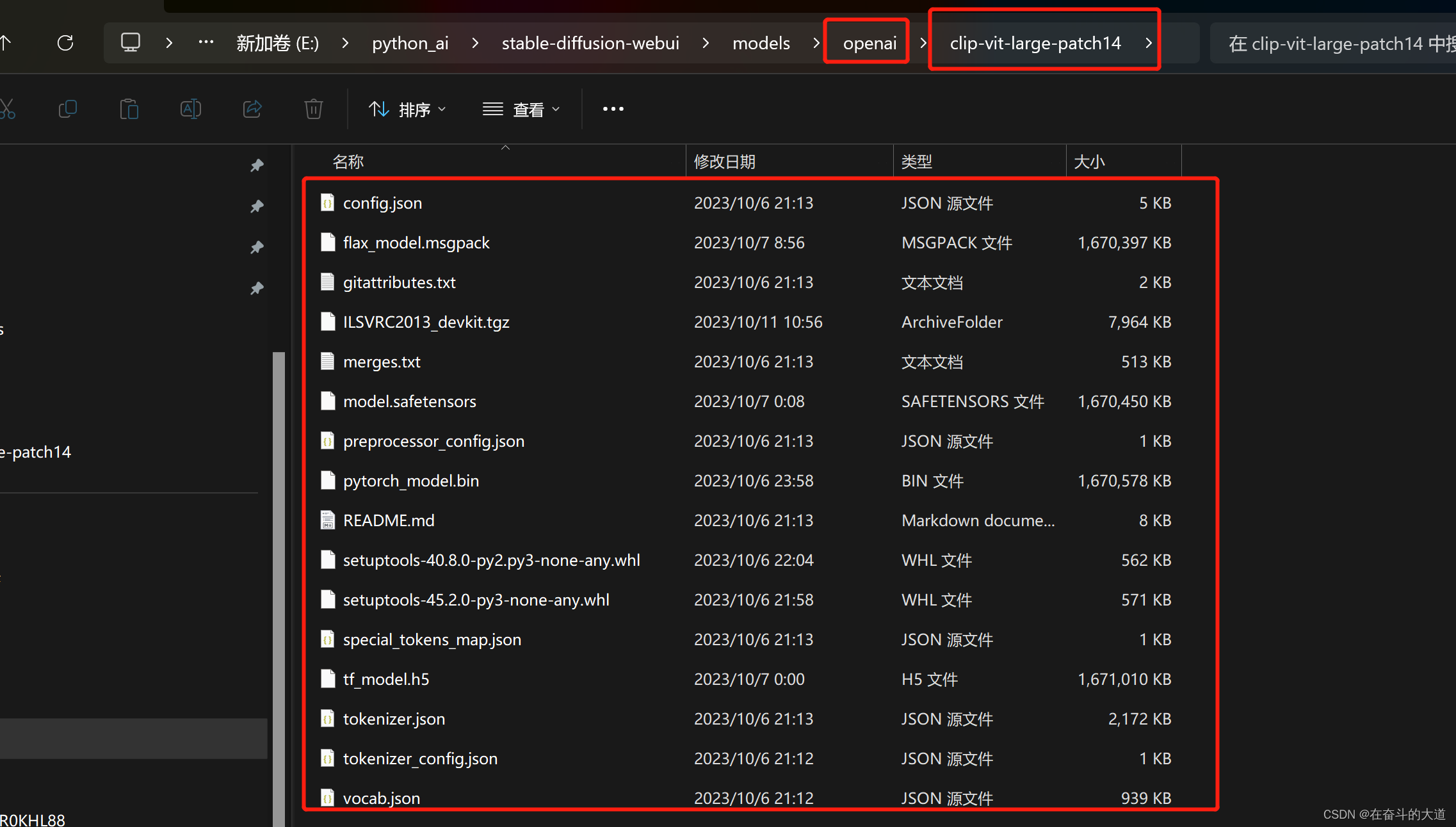The width and height of the screenshot is (1456, 827).
Task: Open the 排序 sort dropdown
Action: coord(407,109)
